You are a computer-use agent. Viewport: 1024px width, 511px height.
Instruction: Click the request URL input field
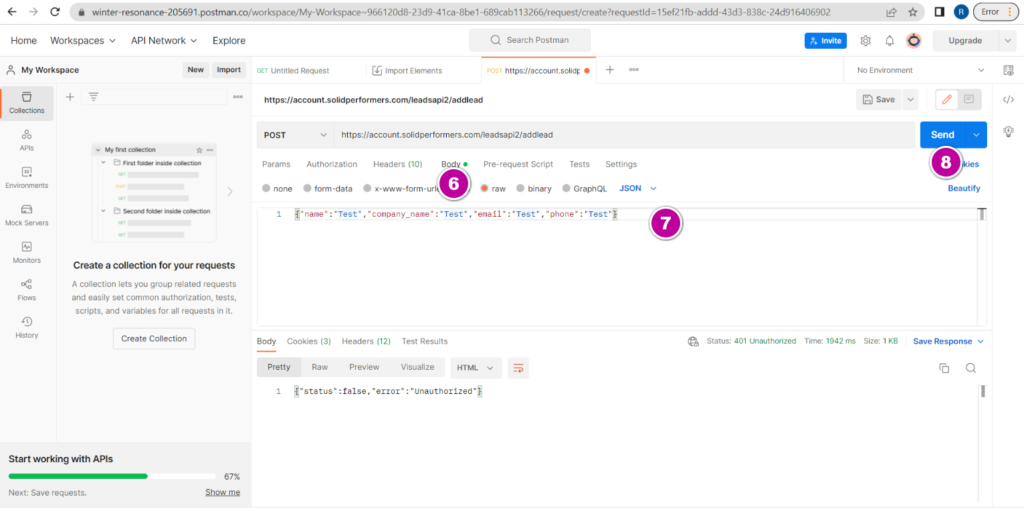(x=624, y=135)
